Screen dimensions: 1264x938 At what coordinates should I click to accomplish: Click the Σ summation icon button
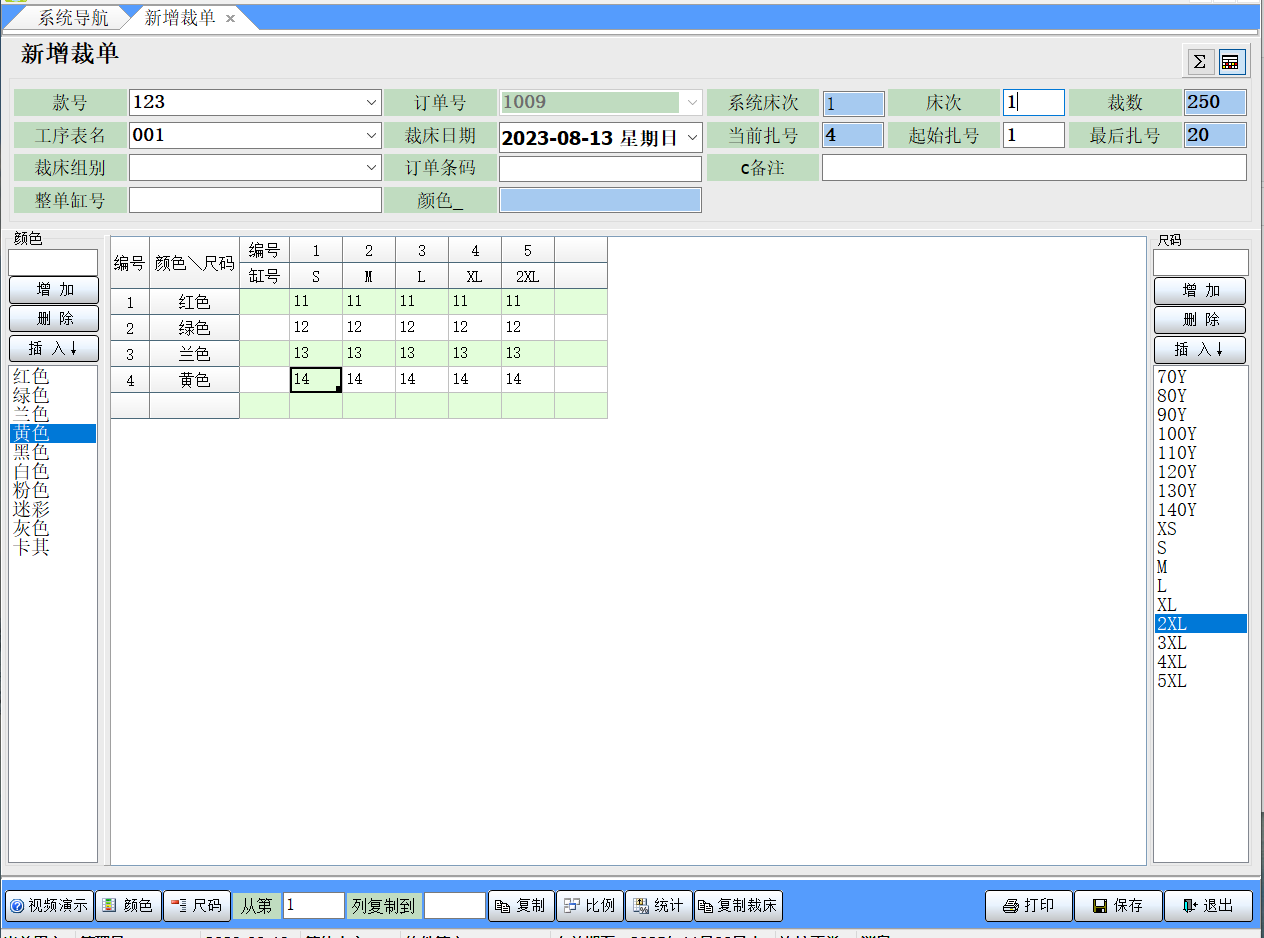pos(1199,62)
